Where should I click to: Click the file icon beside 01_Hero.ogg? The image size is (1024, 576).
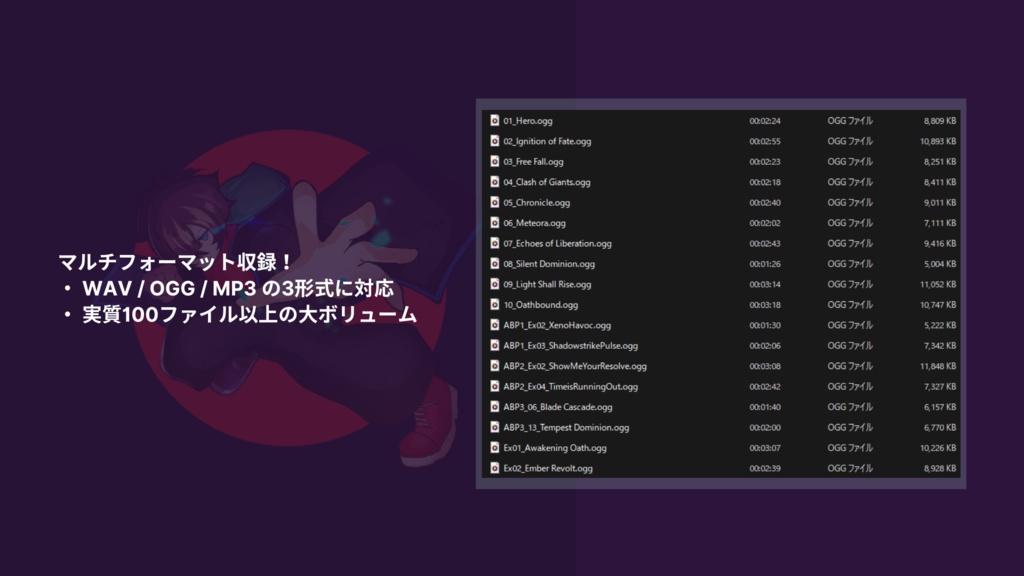(x=494, y=121)
